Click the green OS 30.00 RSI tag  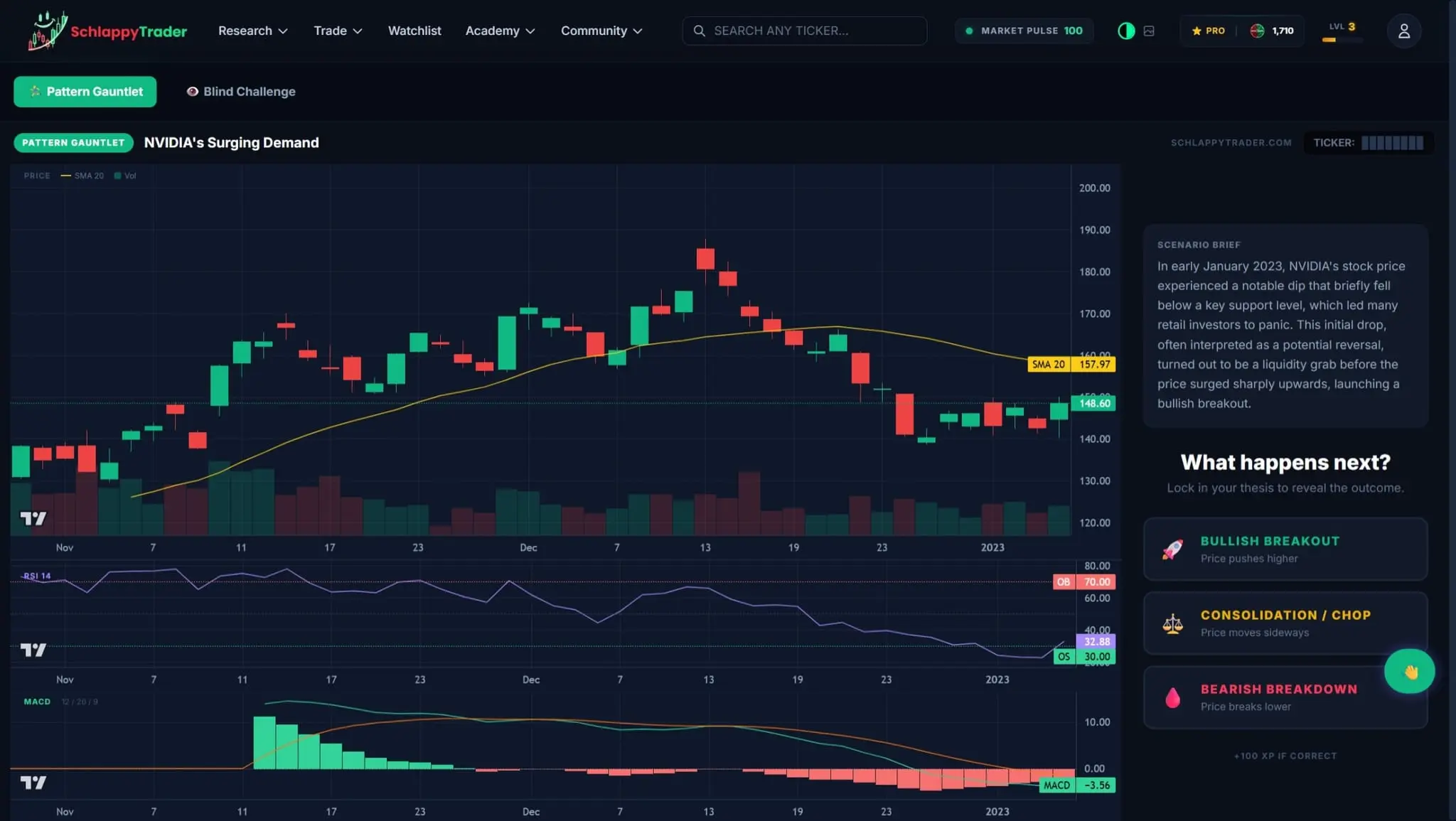pos(1084,656)
